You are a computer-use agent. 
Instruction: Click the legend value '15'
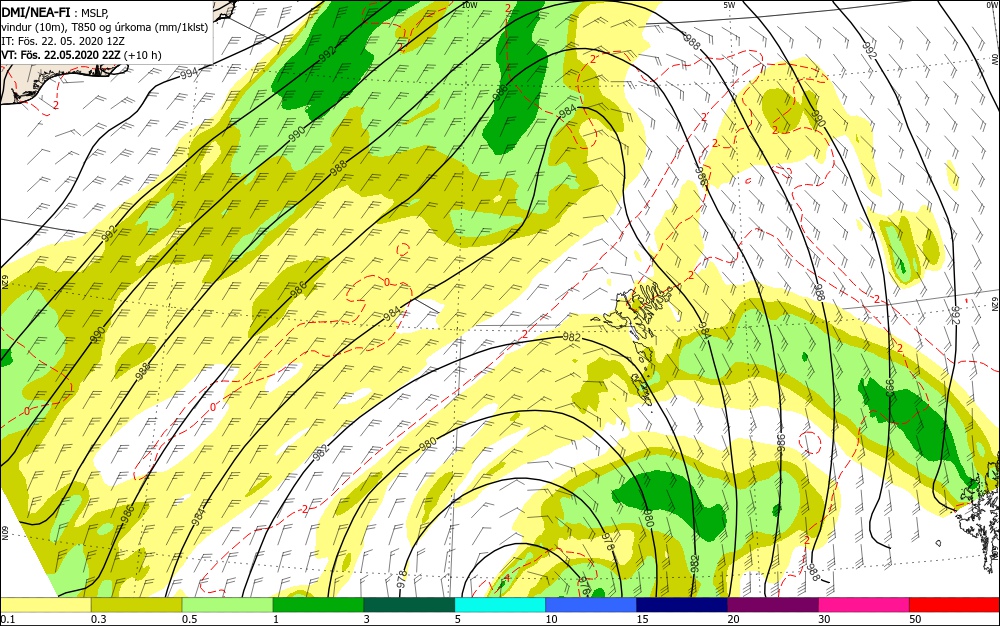[x=642, y=619]
